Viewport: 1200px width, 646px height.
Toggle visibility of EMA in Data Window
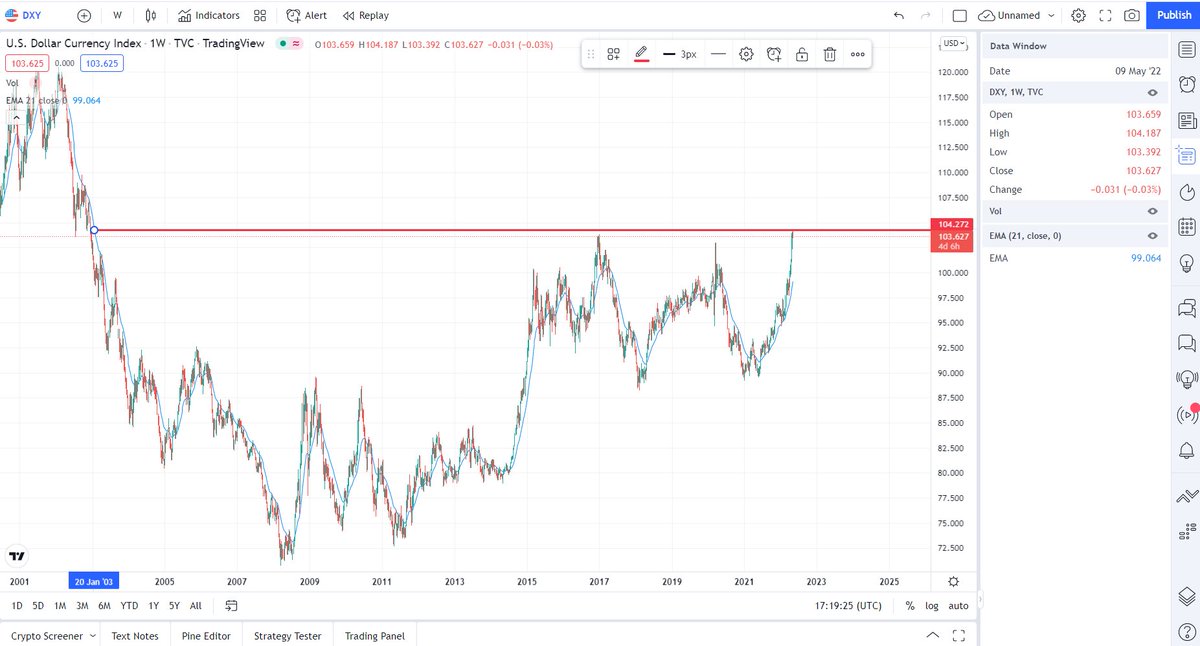pyautogui.click(x=1153, y=235)
